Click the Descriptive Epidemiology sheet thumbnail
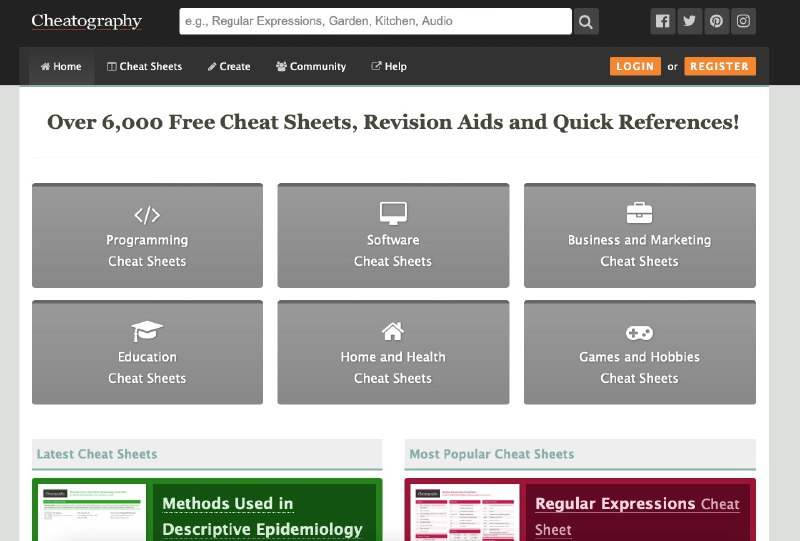The height and width of the screenshot is (541, 800). pos(92,512)
